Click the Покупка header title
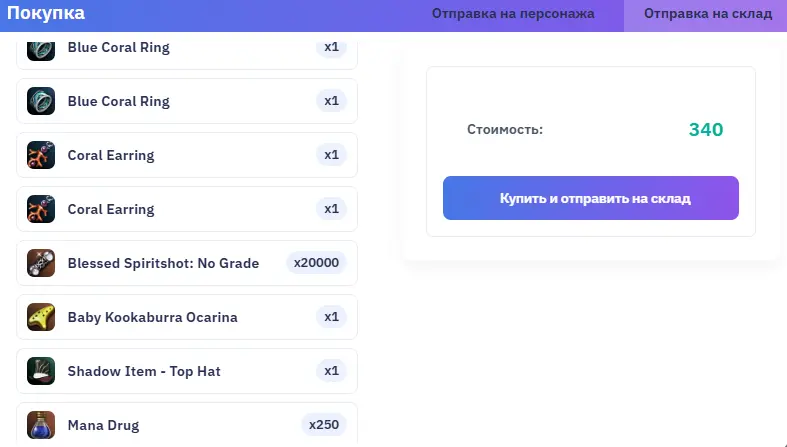 click(x=46, y=13)
